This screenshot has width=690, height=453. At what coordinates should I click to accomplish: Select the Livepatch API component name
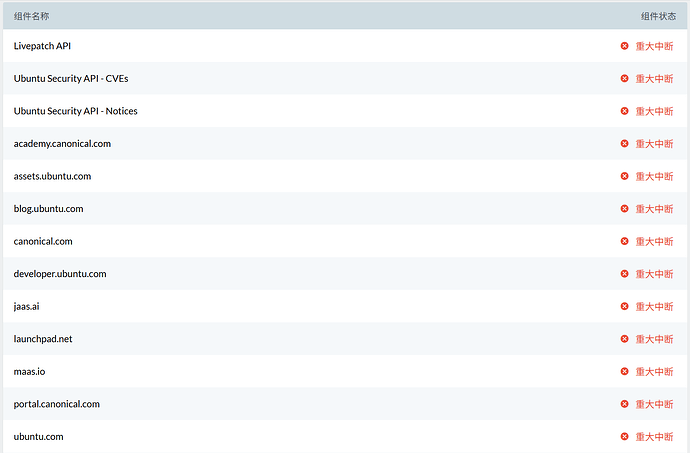coord(42,46)
